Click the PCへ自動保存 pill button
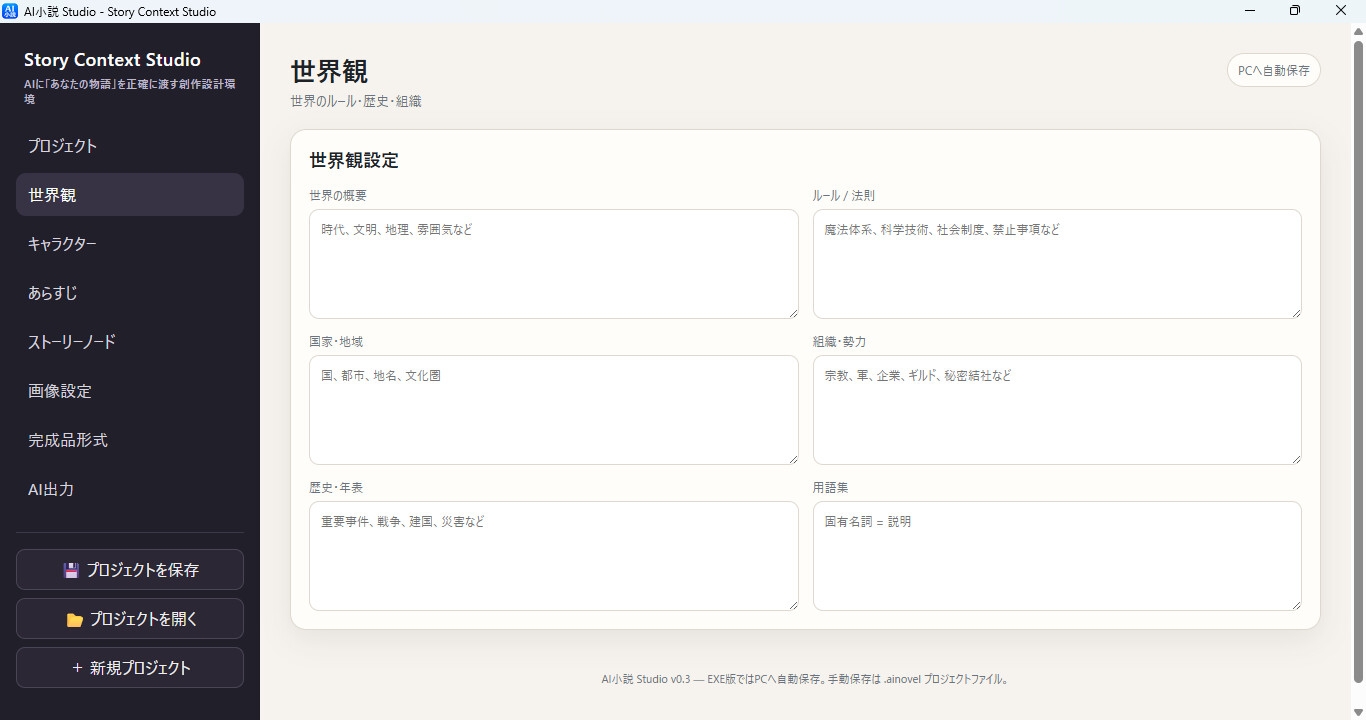 coord(1274,71)
